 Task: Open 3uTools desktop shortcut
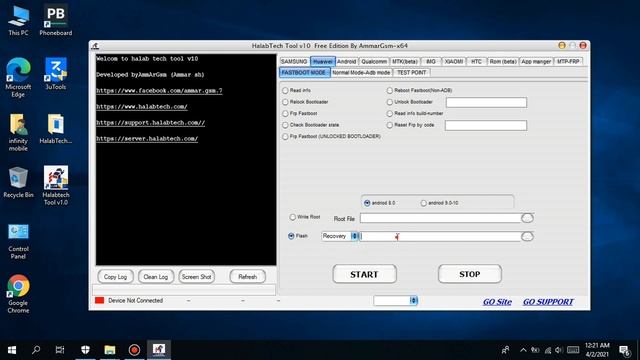coord(56,74)
